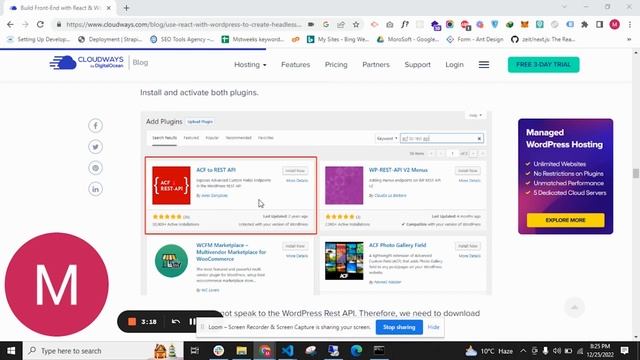
Task: Open Windows Start menu
Action: coord(11,351)
